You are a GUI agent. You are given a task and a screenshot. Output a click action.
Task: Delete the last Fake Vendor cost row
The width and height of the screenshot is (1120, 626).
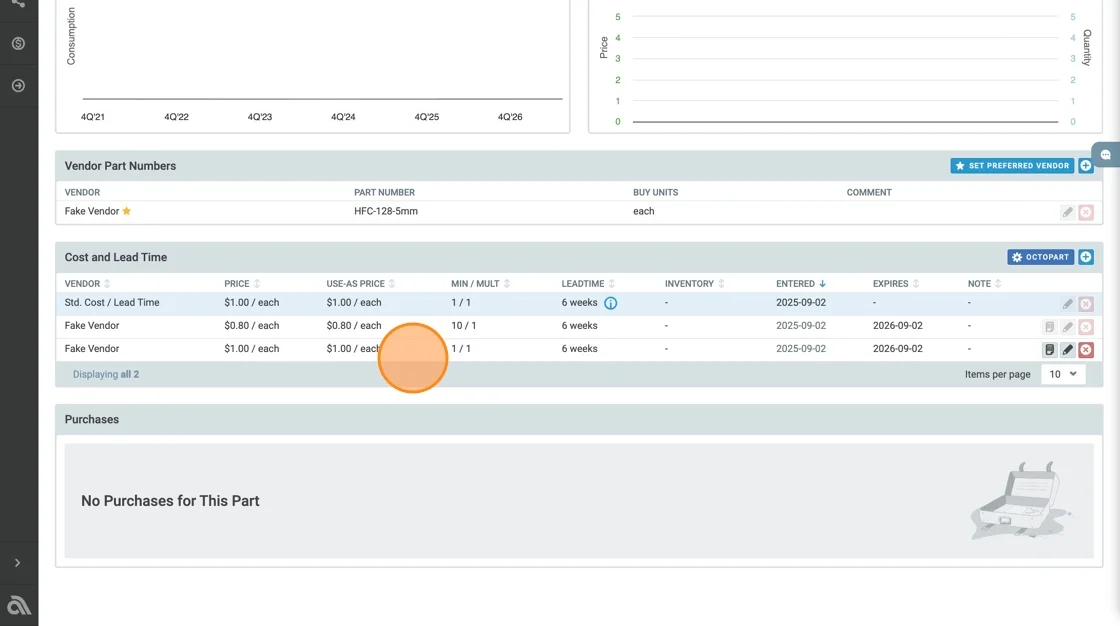(1086, 350)
